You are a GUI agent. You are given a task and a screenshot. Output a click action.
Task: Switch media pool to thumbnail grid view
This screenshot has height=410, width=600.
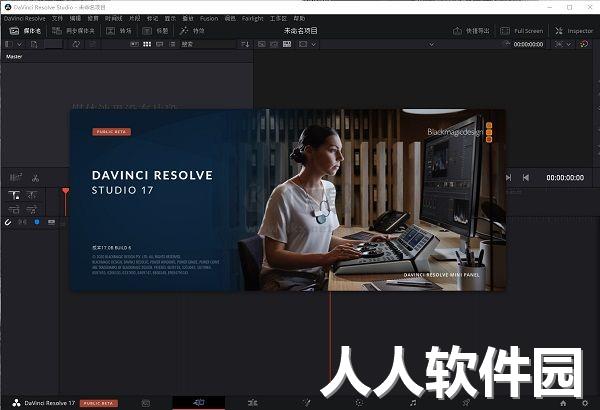(147, 44)
